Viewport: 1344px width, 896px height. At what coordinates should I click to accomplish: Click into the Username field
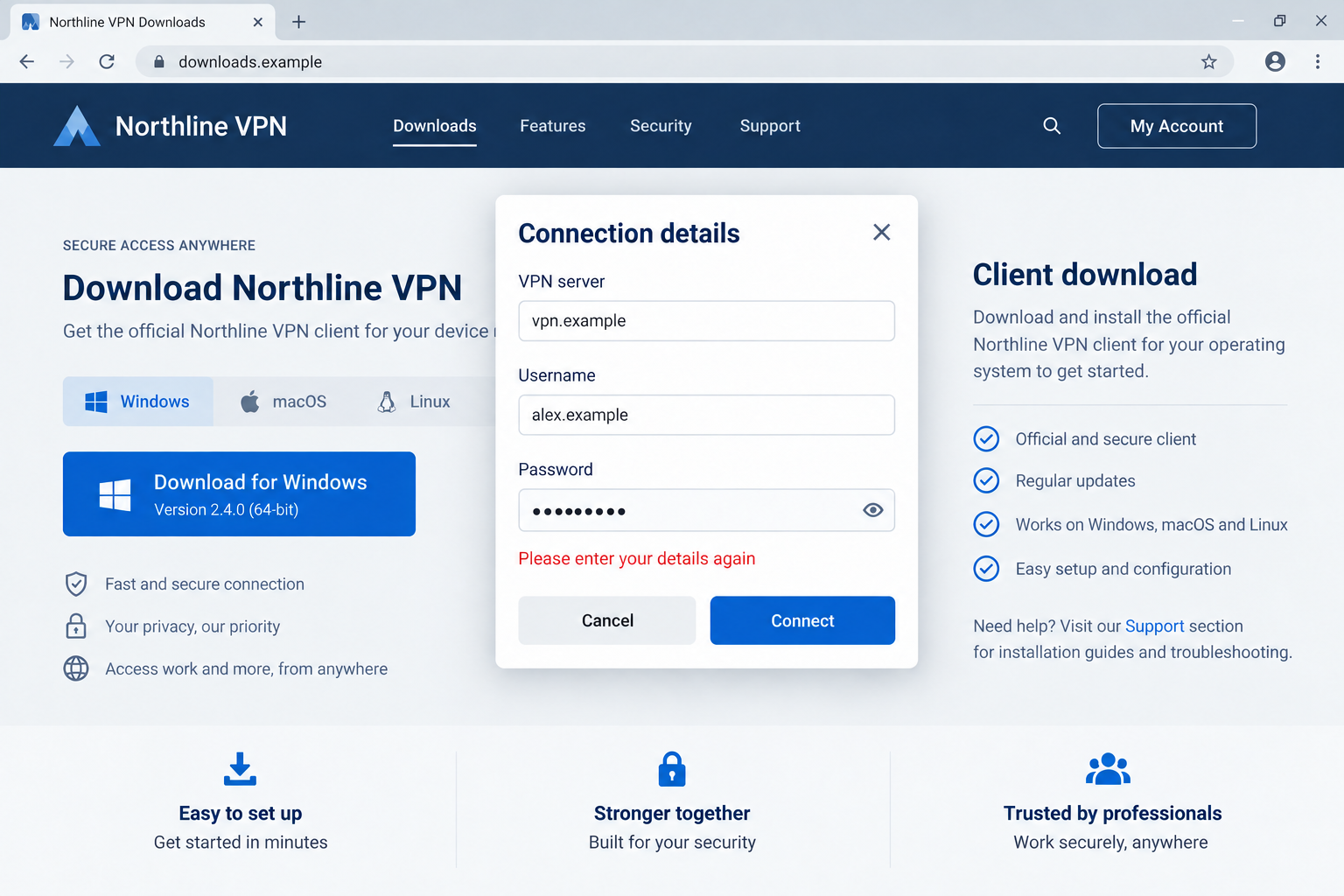707,415
